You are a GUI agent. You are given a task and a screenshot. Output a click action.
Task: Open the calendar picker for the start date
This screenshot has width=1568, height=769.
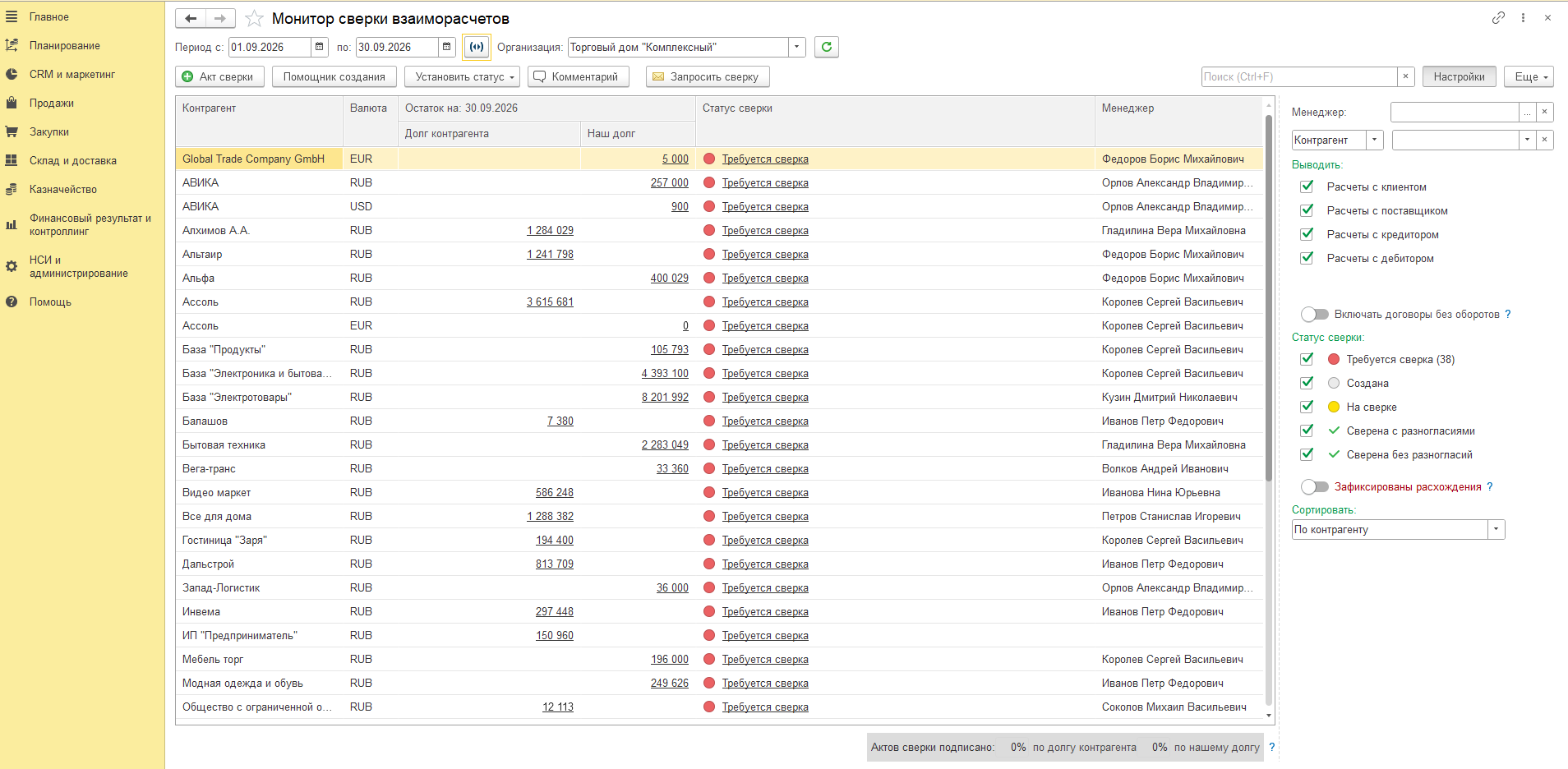(x=319, y=47)
